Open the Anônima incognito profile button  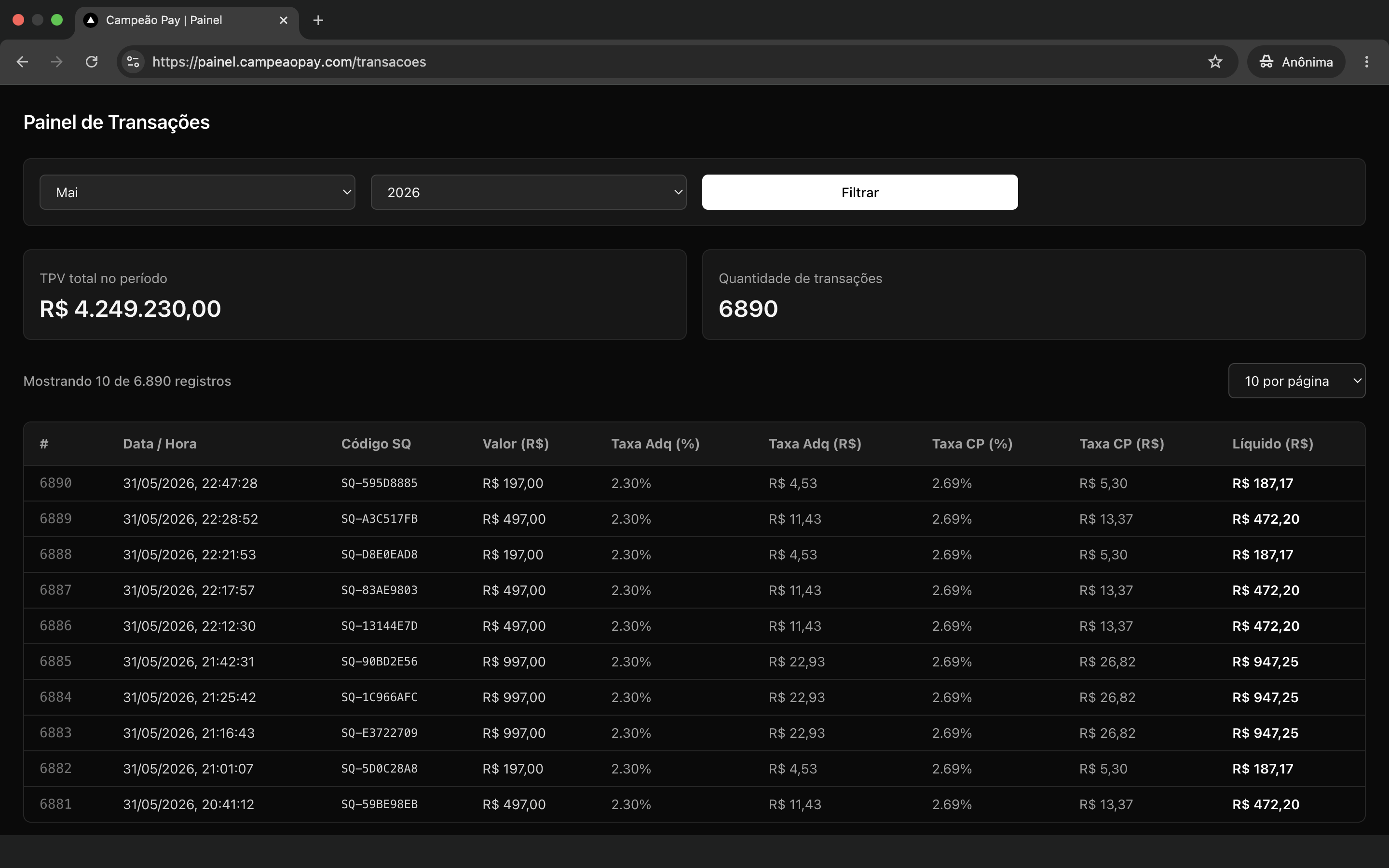tap(1296, 62)
